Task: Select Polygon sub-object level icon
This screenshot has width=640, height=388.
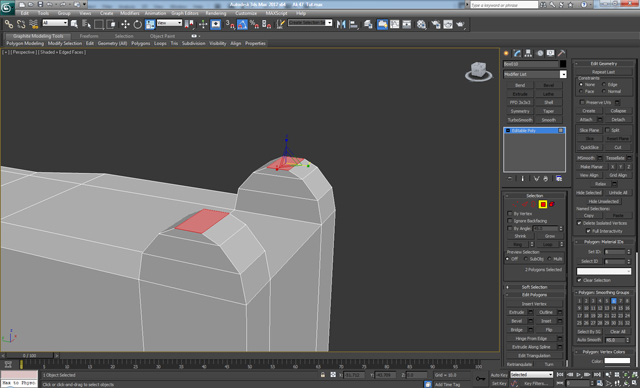Action: (543, 204)
